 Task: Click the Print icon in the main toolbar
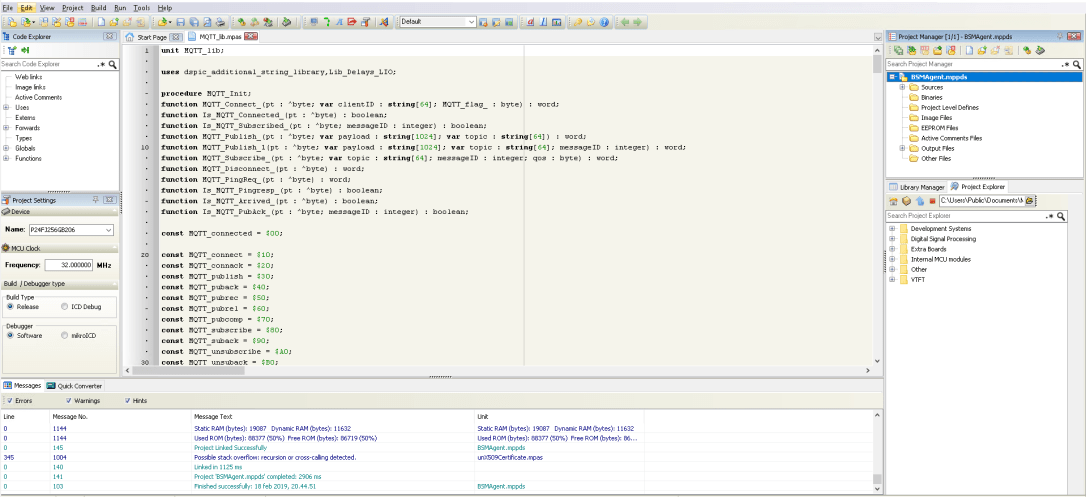pyautogui.click(x=220, y=22)
